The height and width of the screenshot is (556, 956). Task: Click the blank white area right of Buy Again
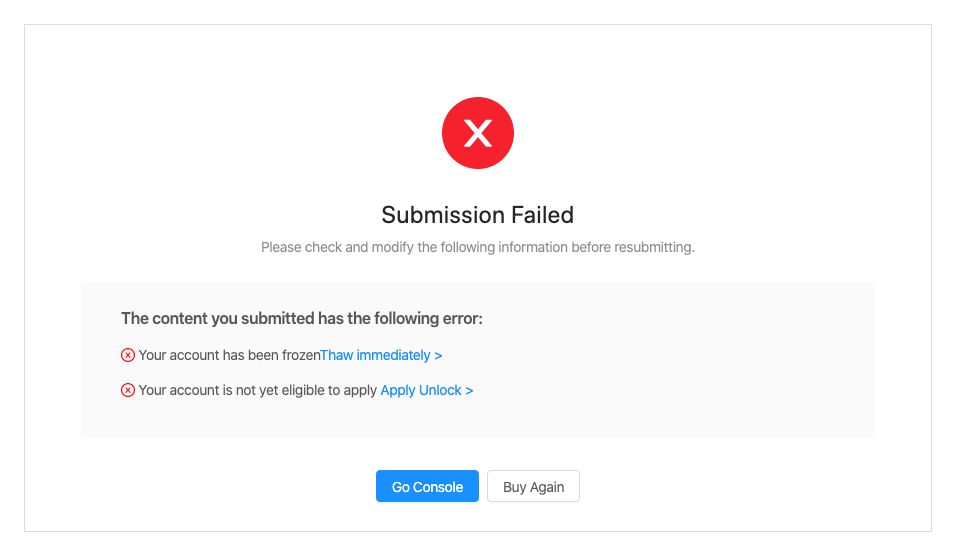[750, 487]
